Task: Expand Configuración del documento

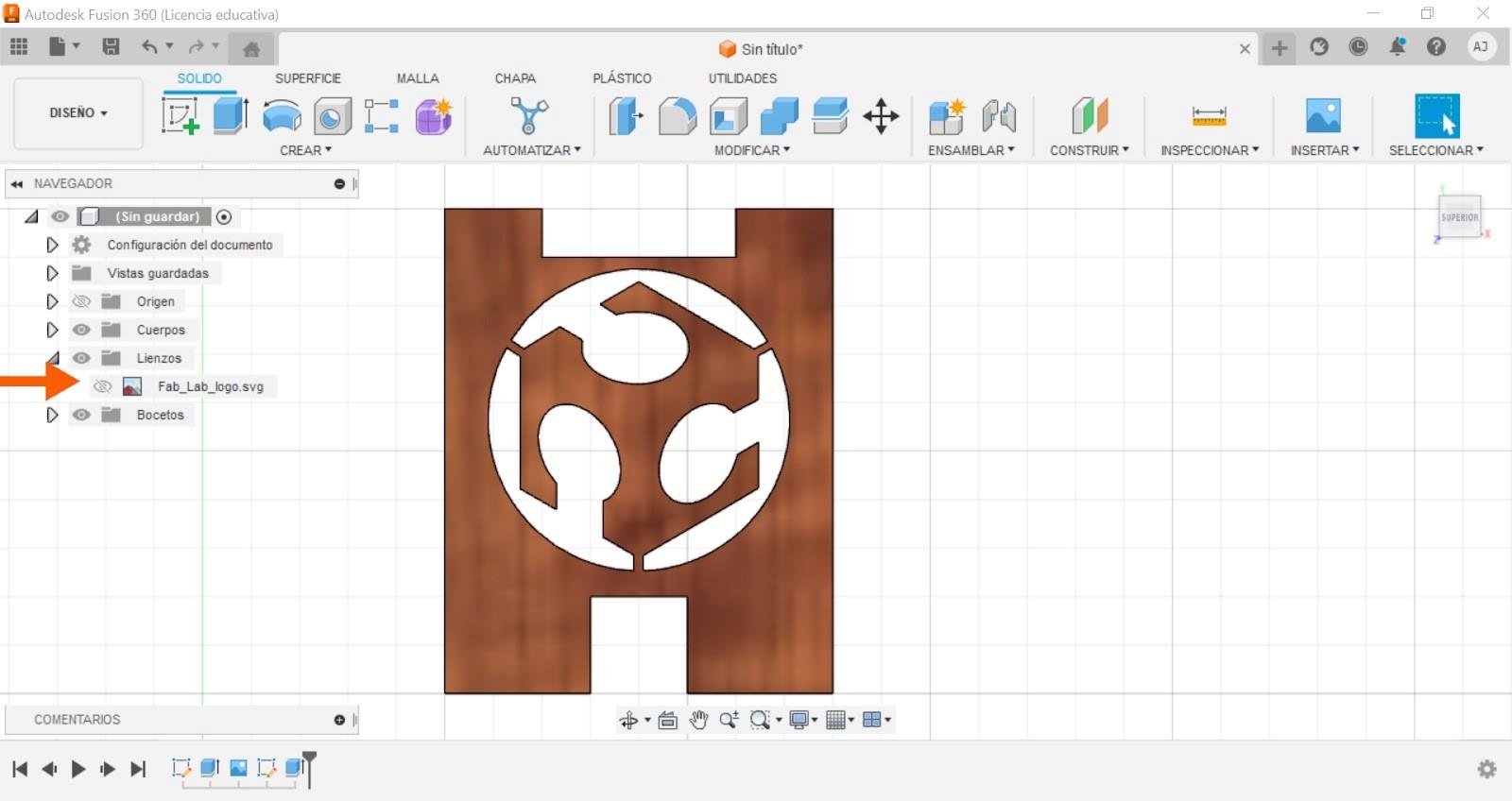Action: pyautogui.click(x=52, y=245)
